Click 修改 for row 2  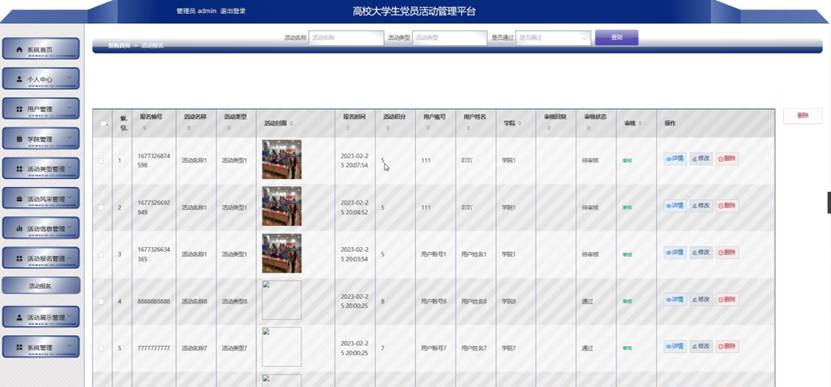click(701, 206)
